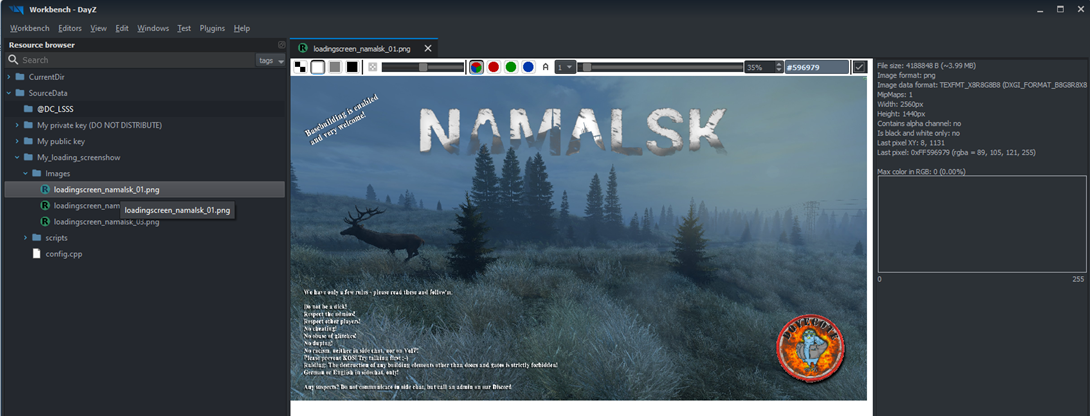Open the tags dropdown
Viewport: 1090px width, 416px height.
point(271,61)
